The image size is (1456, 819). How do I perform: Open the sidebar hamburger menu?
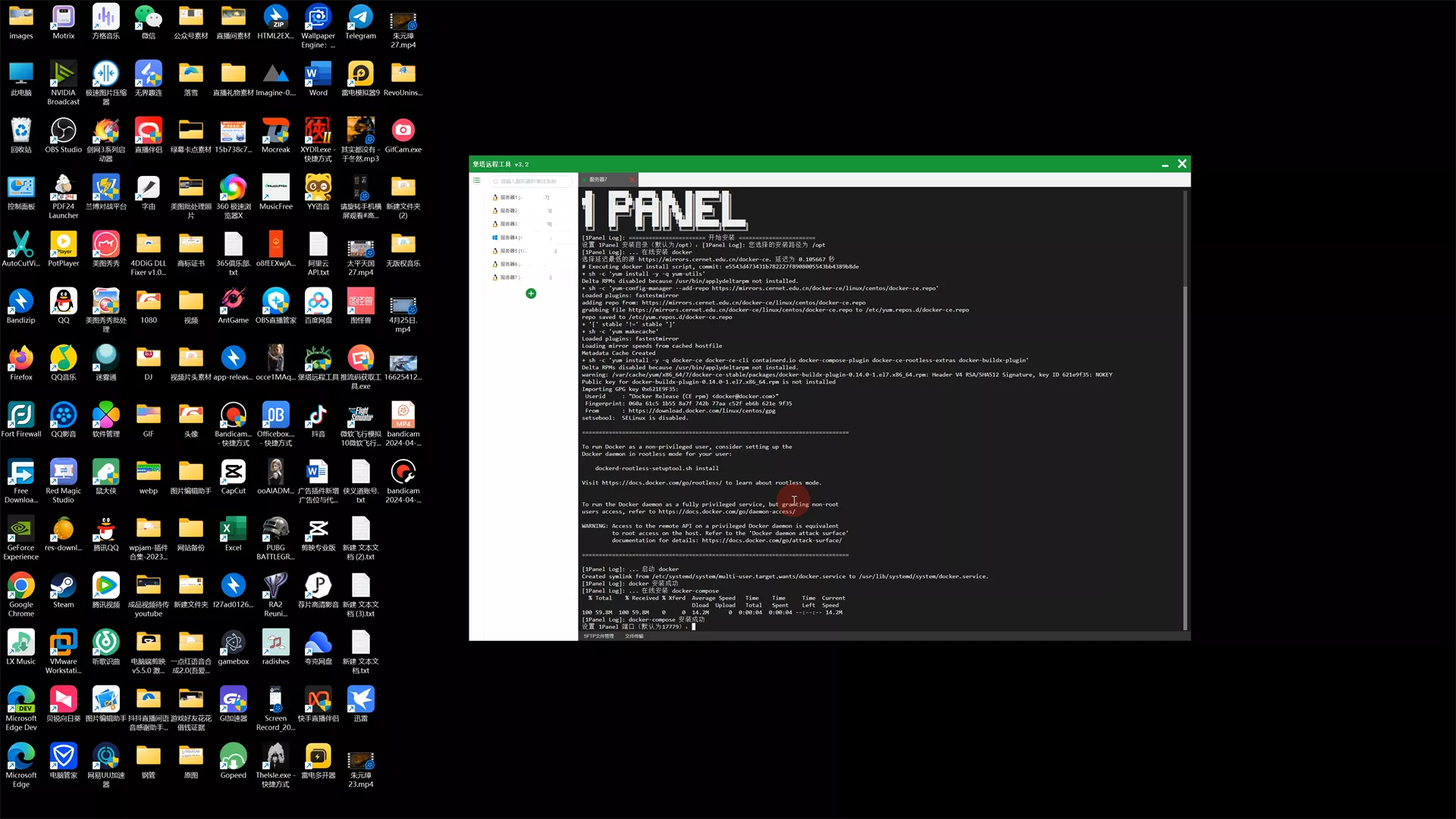tap(476, 180)
